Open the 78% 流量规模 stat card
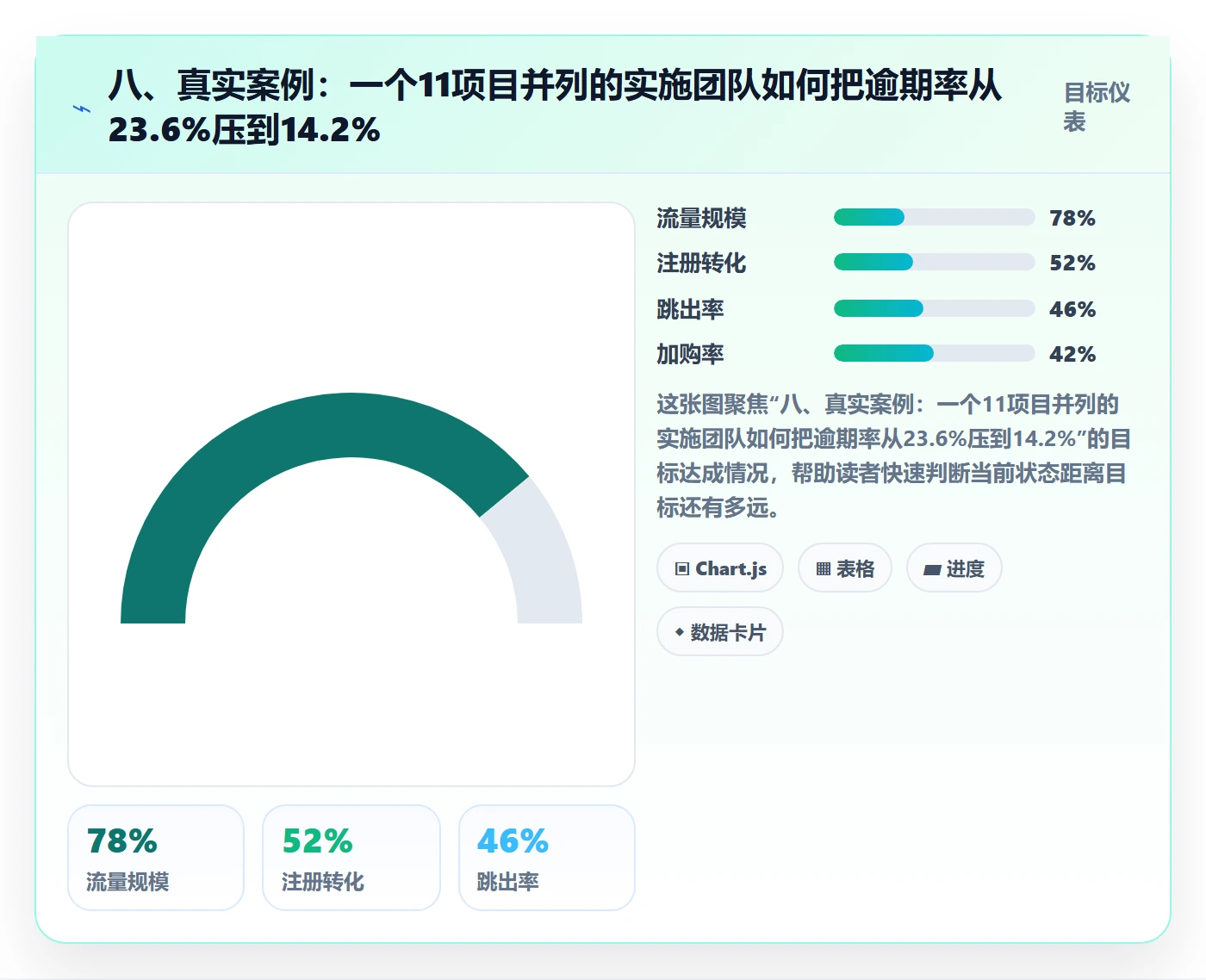Screen dimensions: 1206x980 (x=156, y=858)
